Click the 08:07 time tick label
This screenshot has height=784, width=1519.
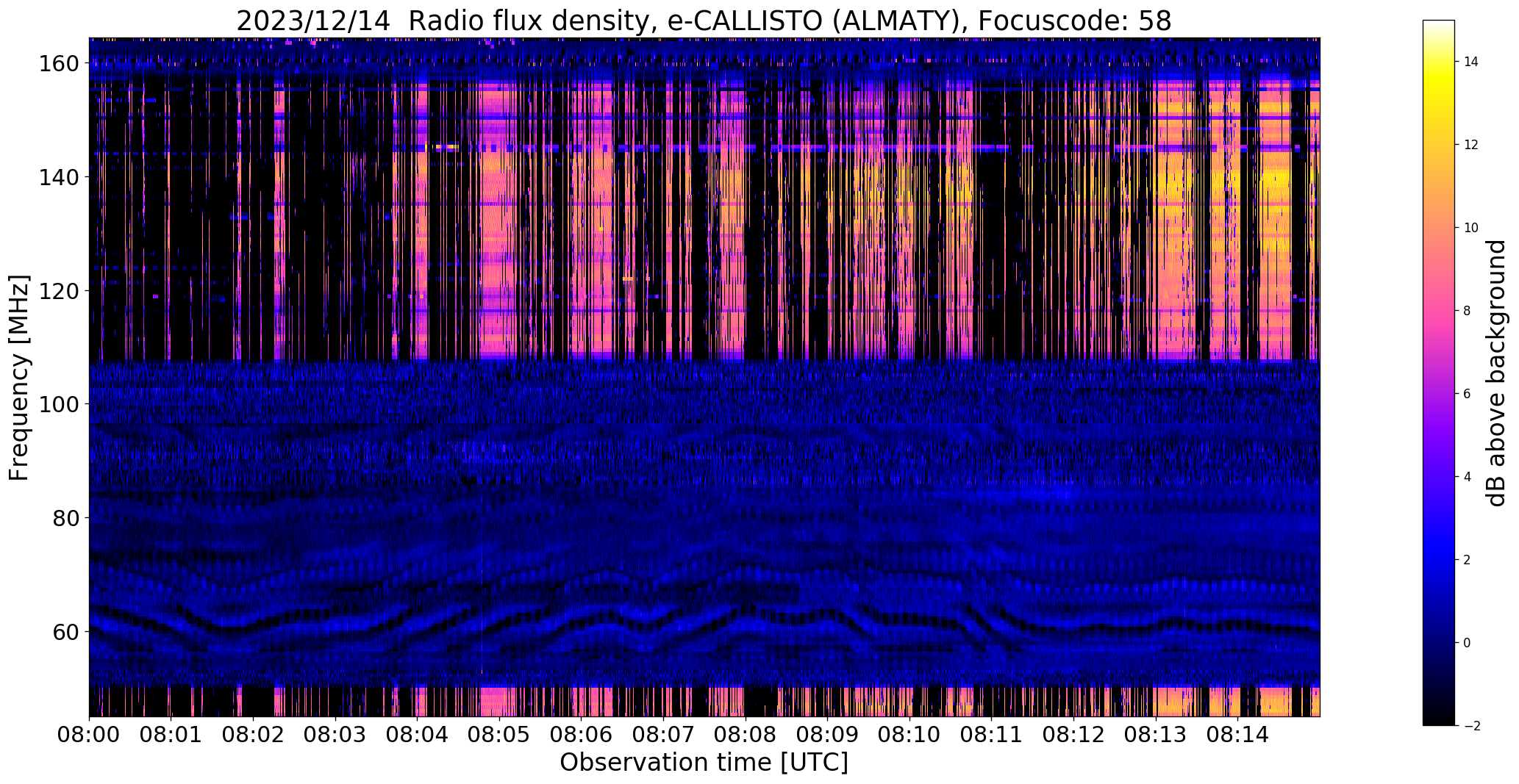[664, 734]
